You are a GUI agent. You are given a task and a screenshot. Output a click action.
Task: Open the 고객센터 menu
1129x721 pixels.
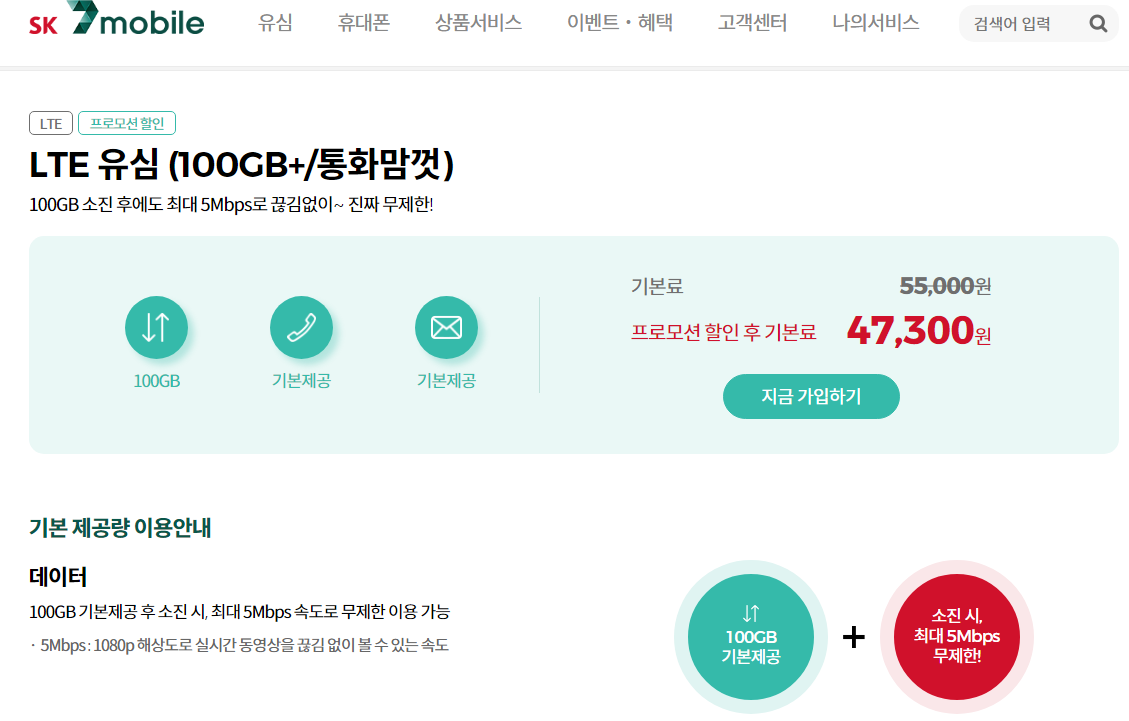pos(752,23)
